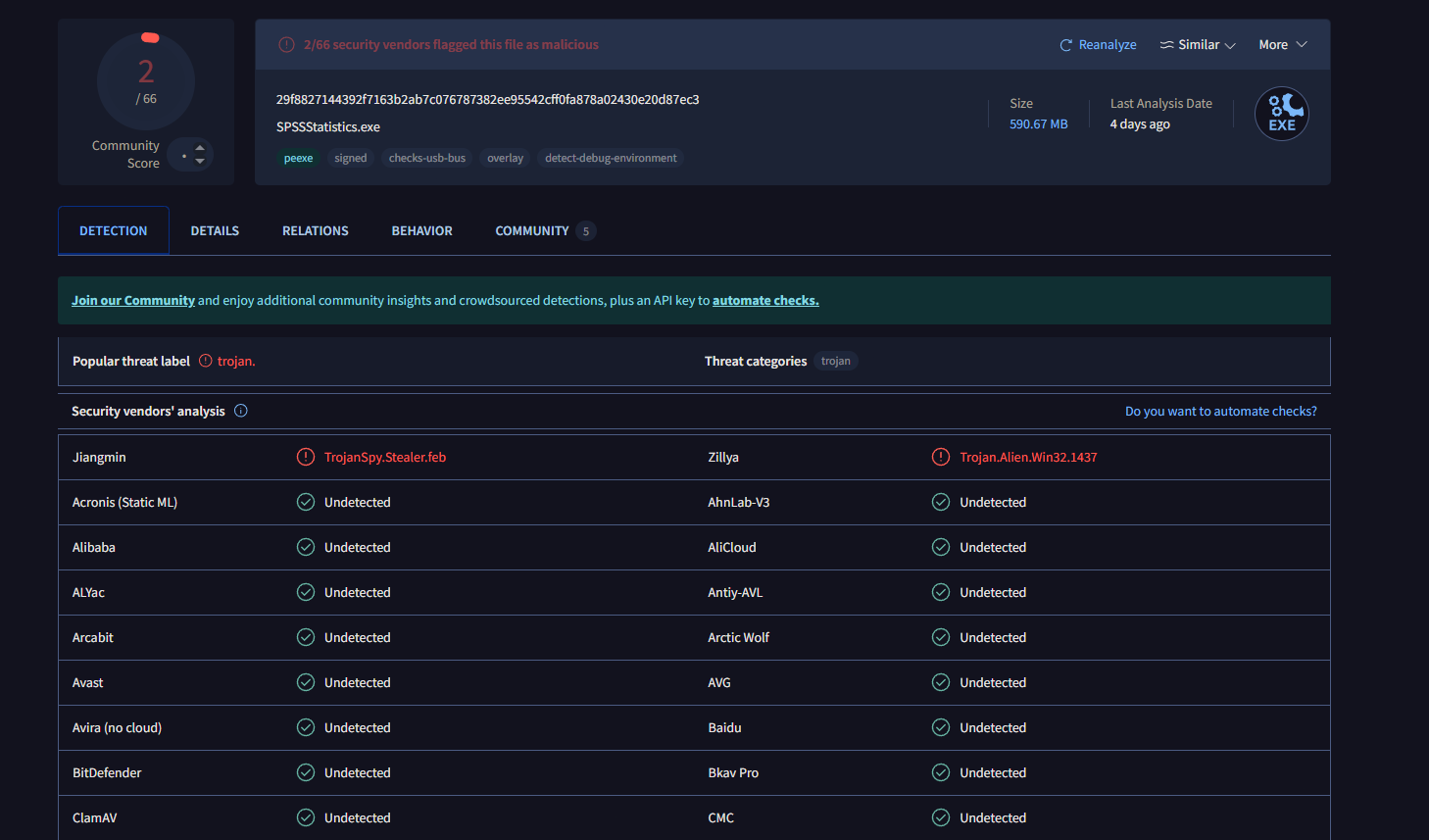The width and height of the screenshot is (1429, 840).
Task: Click the Antiy-AVL undetected checkmark icon
Action: click(941, 592)
